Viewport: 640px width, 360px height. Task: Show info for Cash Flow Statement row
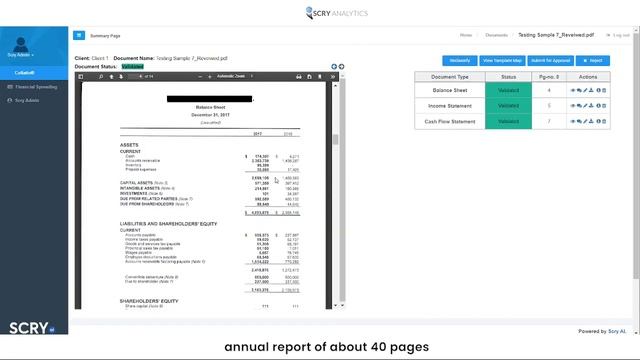coord(598,121)
